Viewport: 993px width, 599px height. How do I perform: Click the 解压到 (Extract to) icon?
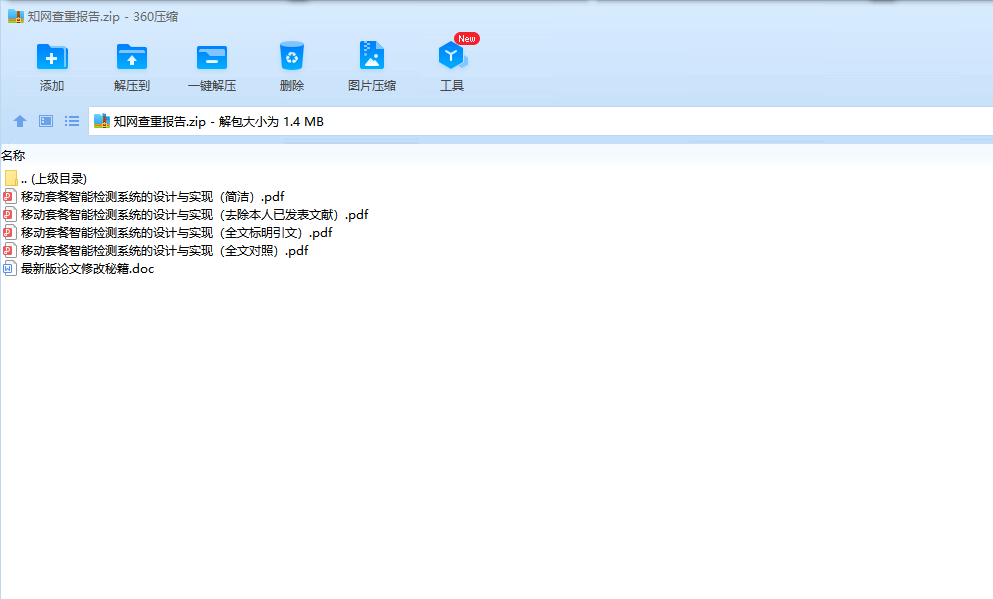pos(132,57)
